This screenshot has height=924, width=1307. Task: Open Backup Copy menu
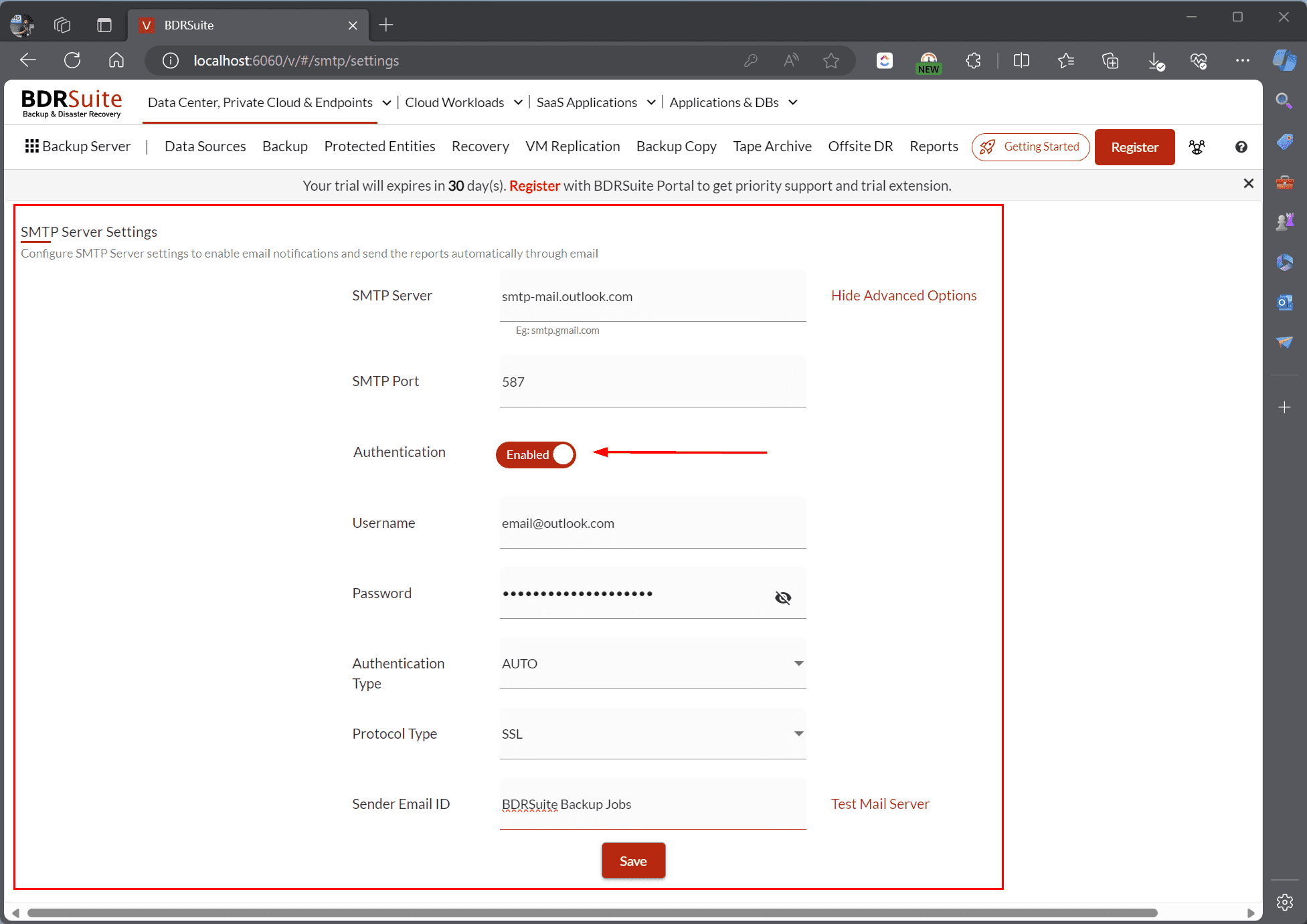coord(676,147)
